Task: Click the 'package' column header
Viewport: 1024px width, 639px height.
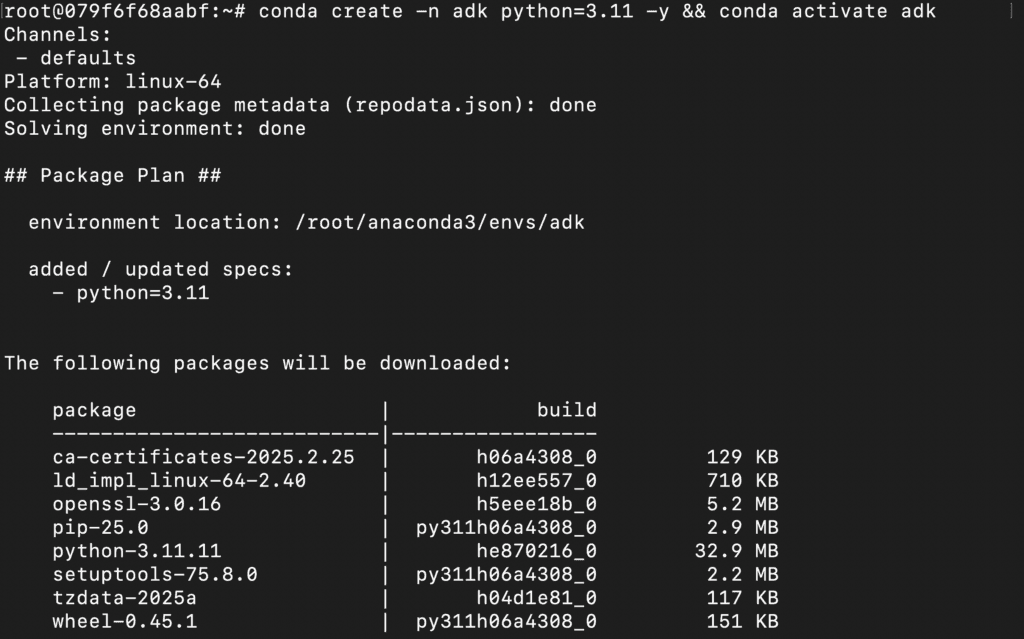Action: tap(94, 411)
